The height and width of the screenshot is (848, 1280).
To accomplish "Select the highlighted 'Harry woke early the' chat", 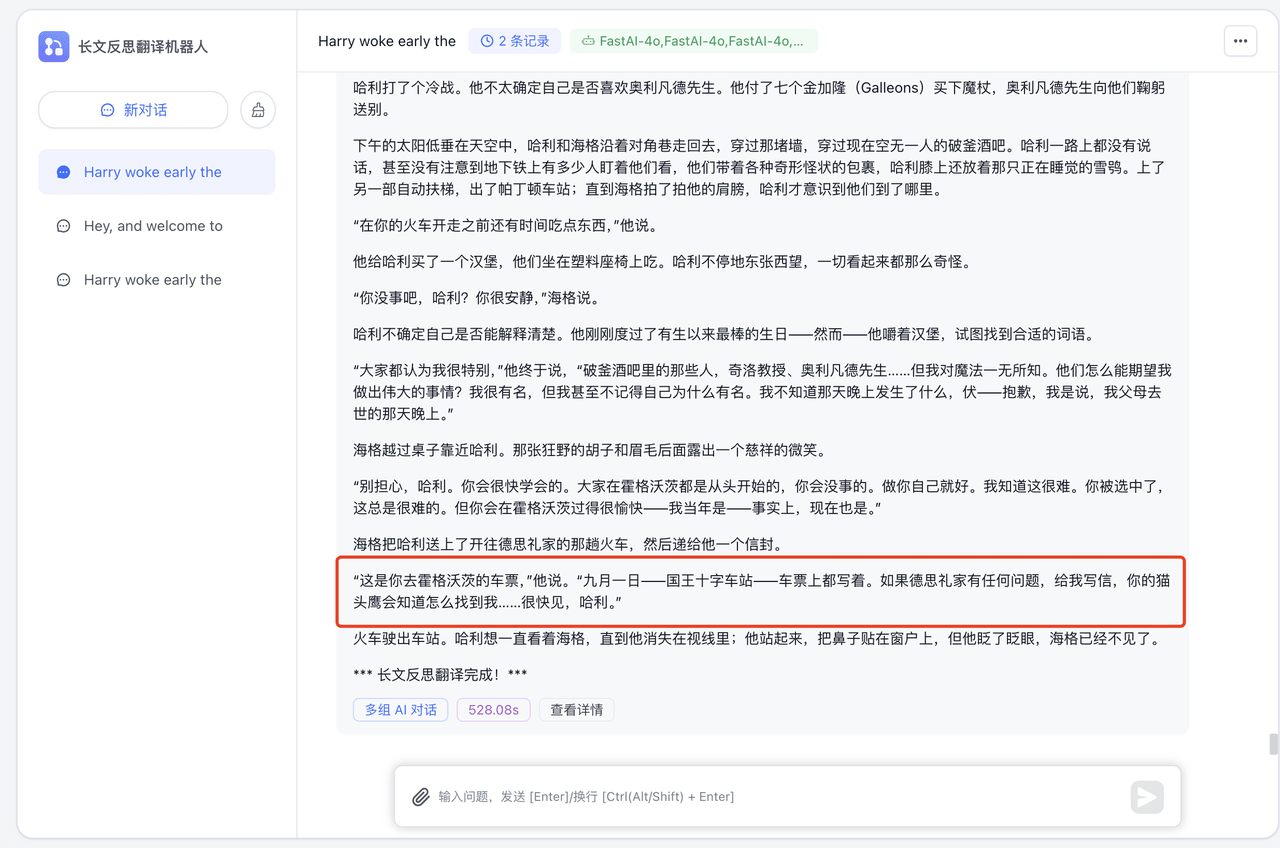I will point(153,172).
